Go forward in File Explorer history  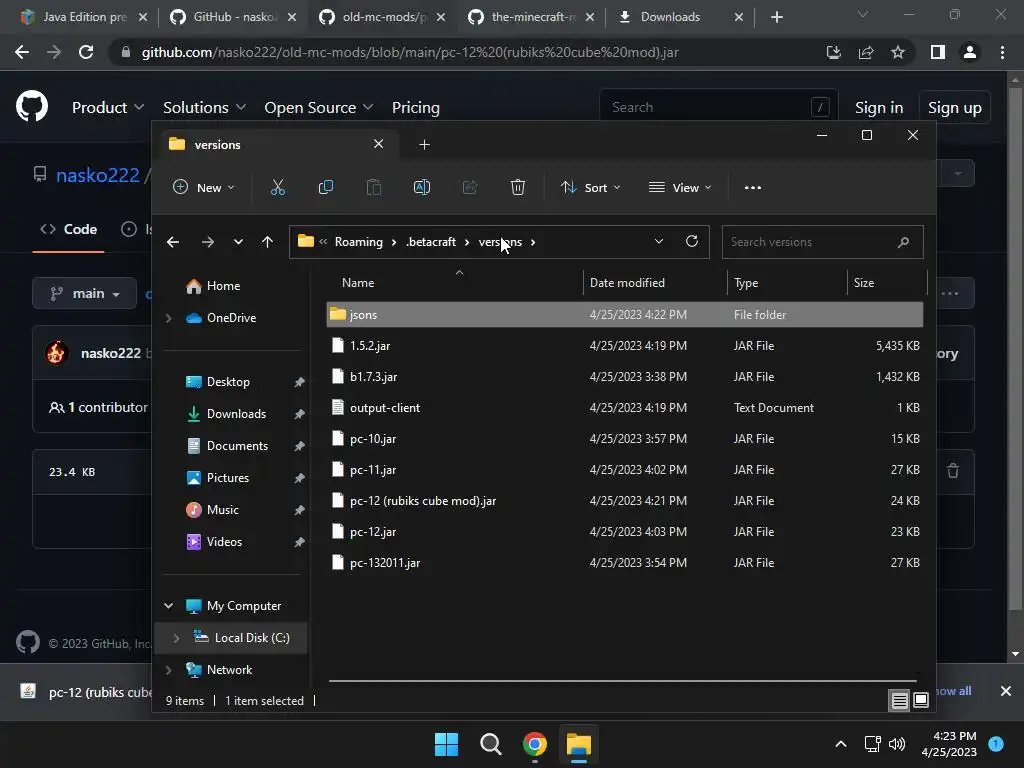click(208, 242)
